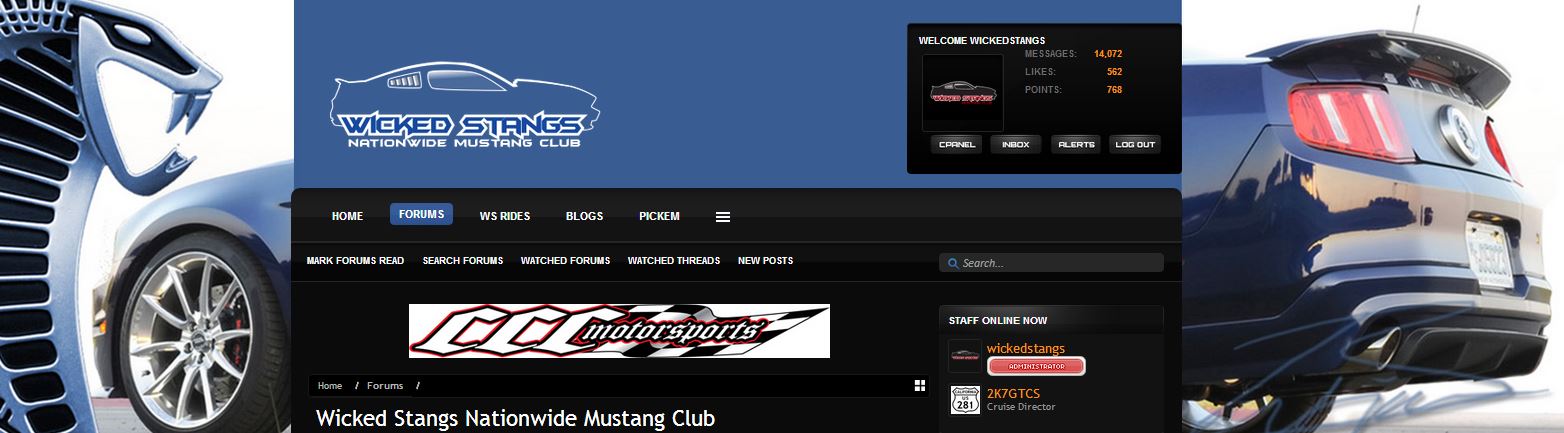Open the Alerts button
This screenshot has height=433, width=1564.
1076,144
